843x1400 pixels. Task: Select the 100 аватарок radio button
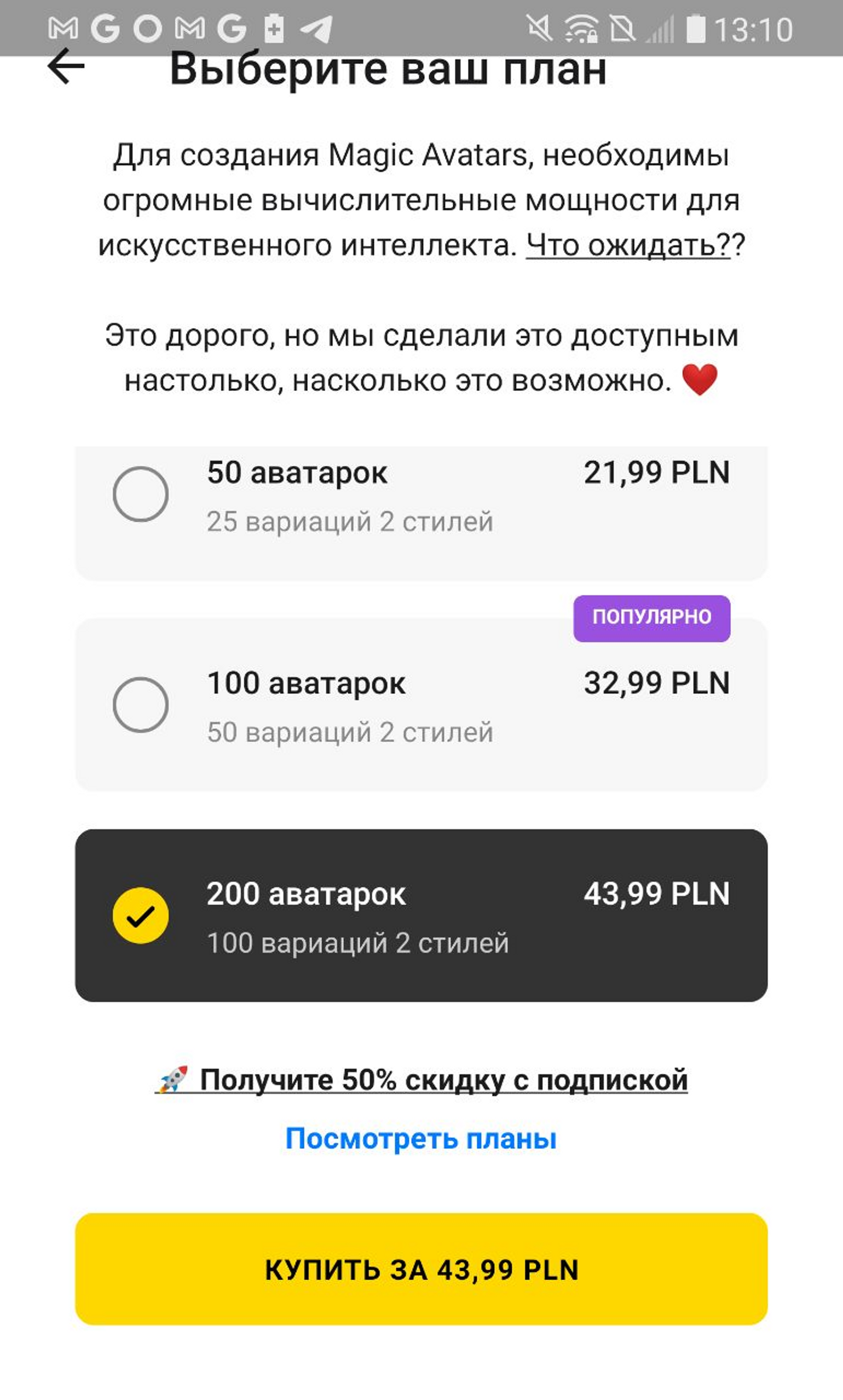point(140,705)
